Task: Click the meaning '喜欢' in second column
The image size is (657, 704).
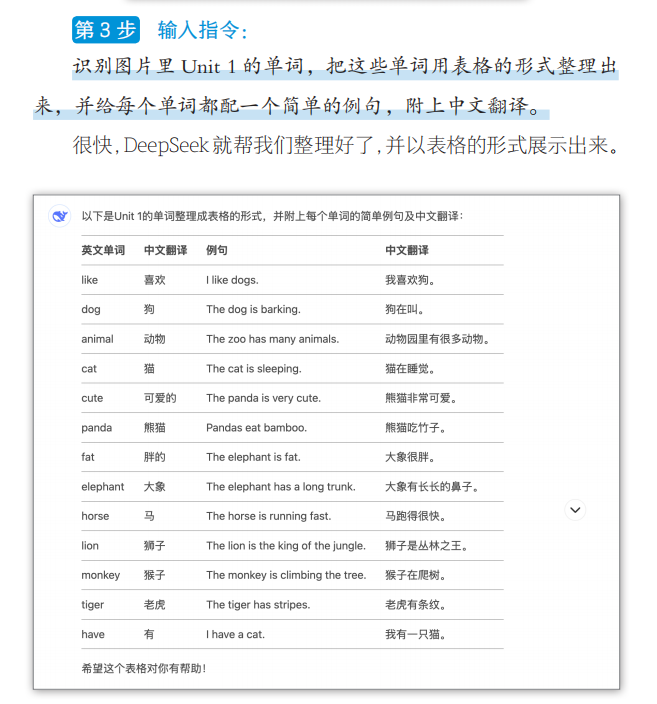Action: [x=154, y=280]
